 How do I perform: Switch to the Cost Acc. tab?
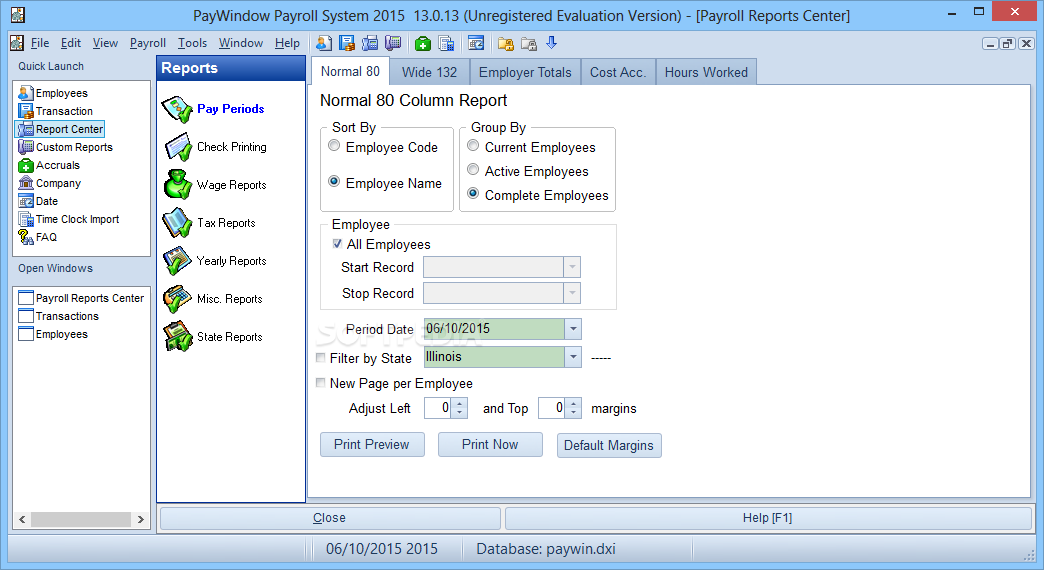tap(618, 72)
